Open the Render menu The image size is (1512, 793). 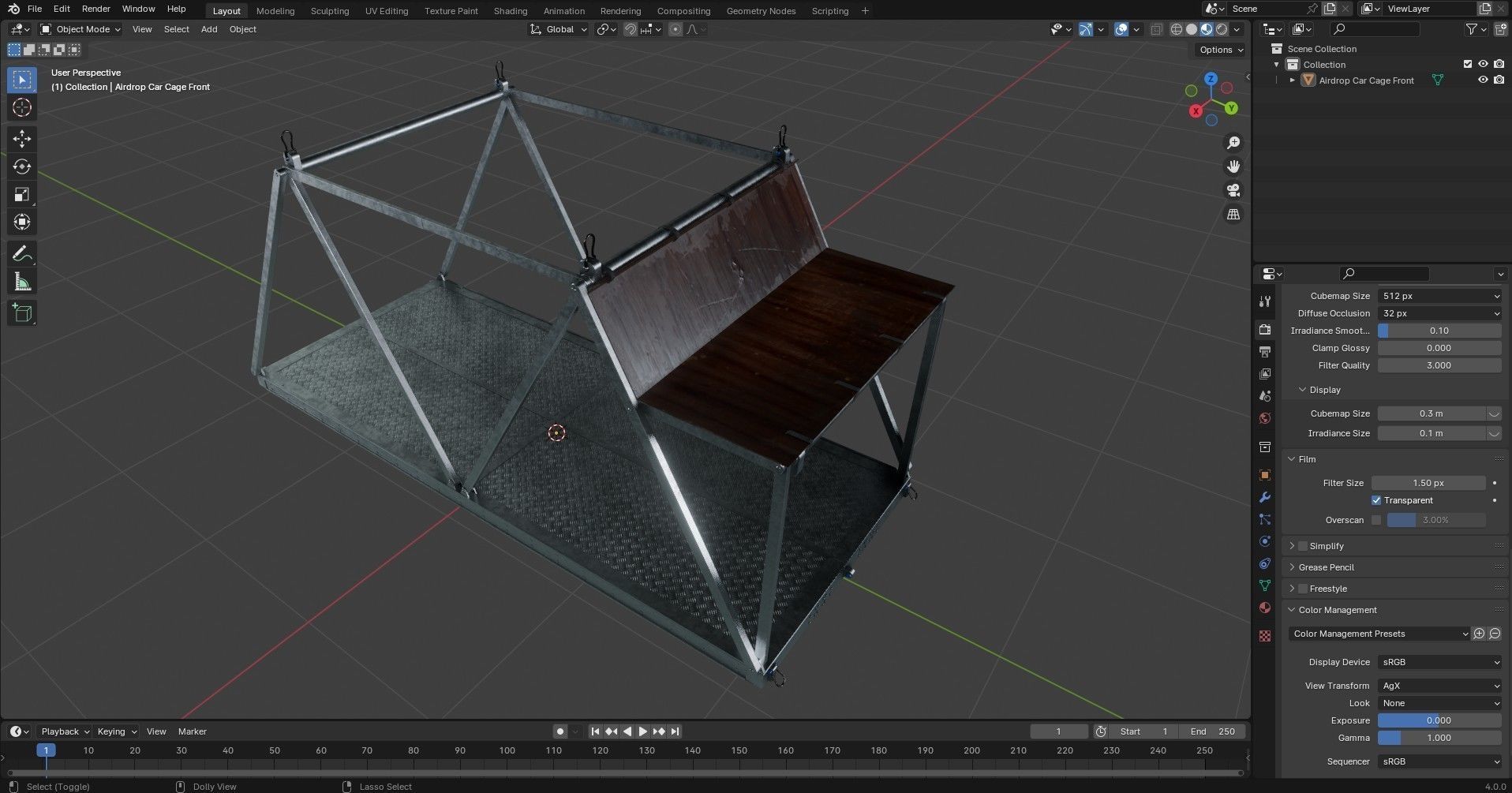(95, 9)
